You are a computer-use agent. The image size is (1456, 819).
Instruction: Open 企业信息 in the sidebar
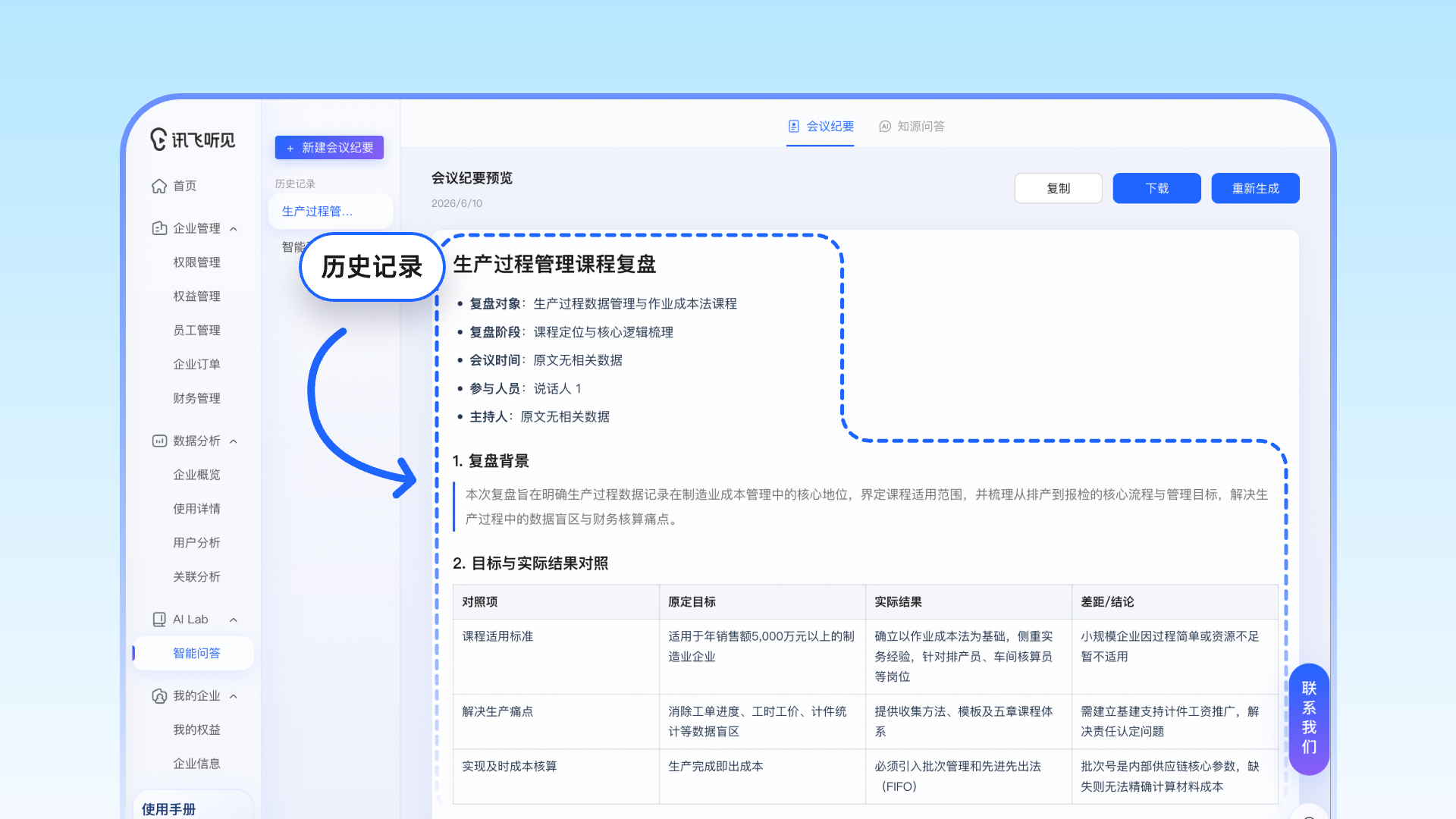[x=196, y=764]
